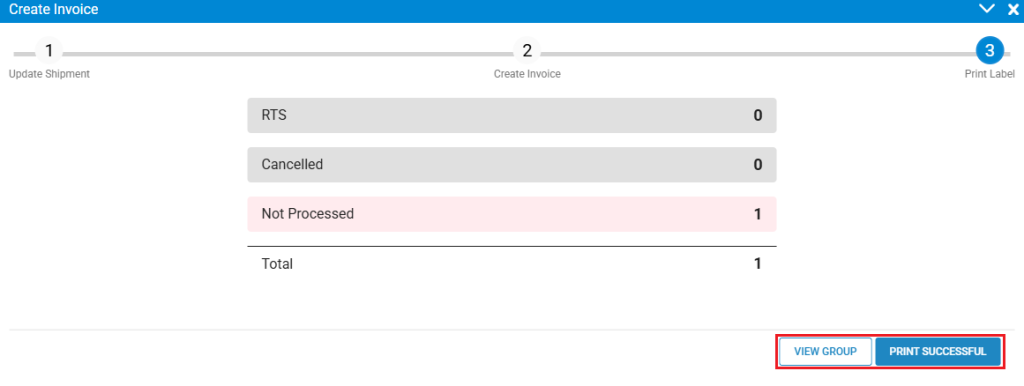The image size is (1024, 386).
Task: Select the Not Processed row
Action: coord(511,214)
